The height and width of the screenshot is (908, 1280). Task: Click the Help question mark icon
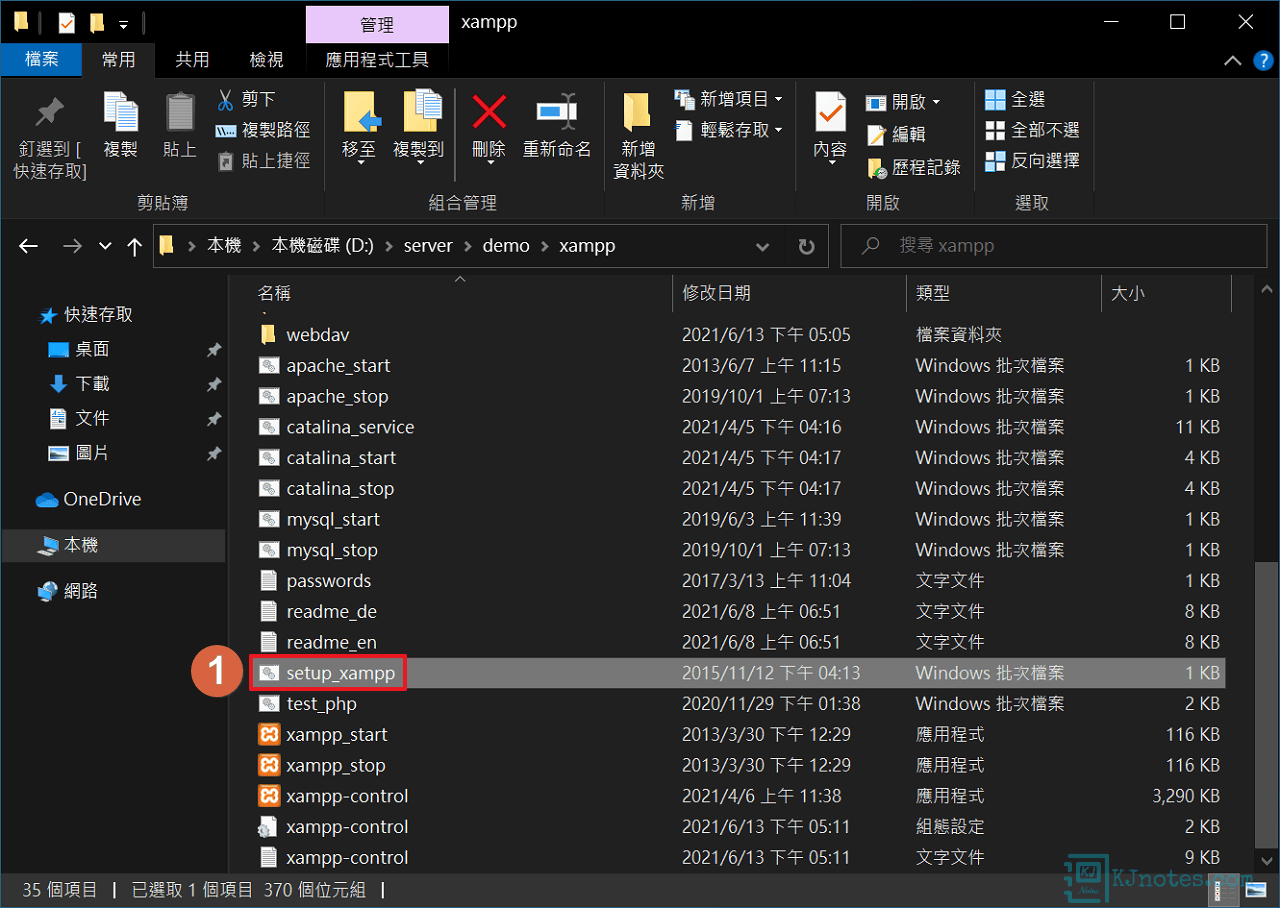click(x=1263, y=61)
